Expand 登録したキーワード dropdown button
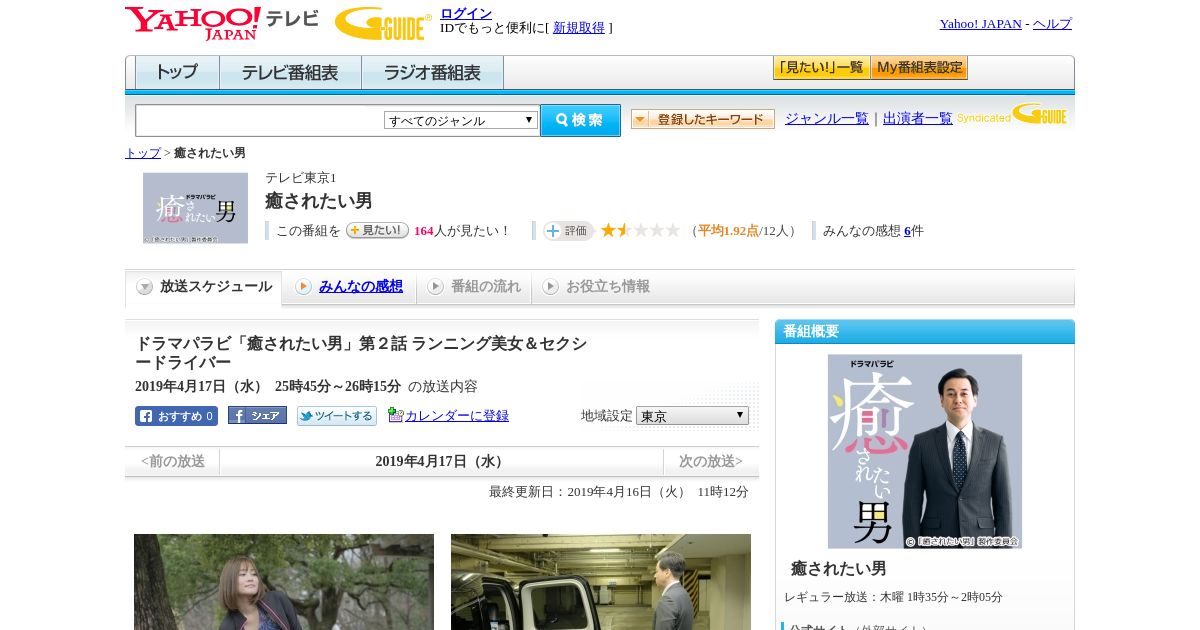This screenshot has width=1200, height=630. (703, 119)
